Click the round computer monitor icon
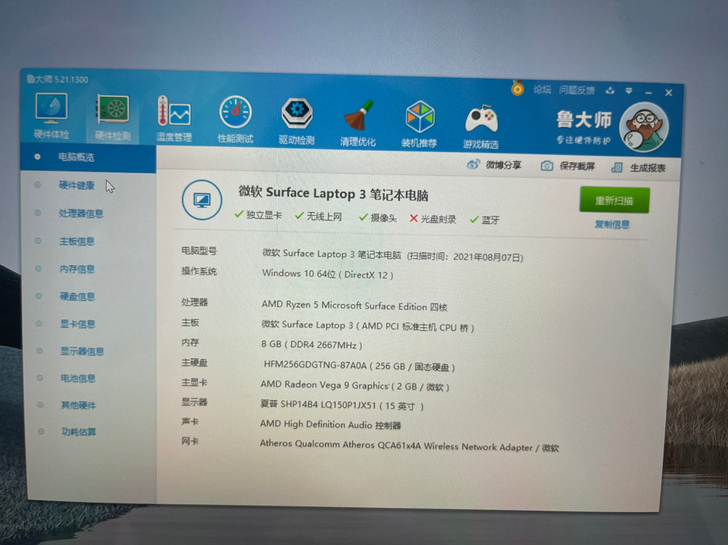 pos(202,200)
